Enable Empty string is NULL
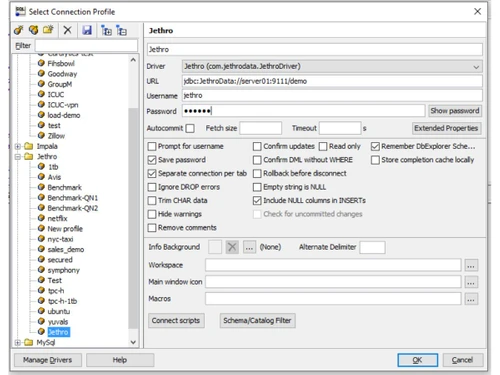The height and width of the screenshot is (375, 500). [257, 187]
